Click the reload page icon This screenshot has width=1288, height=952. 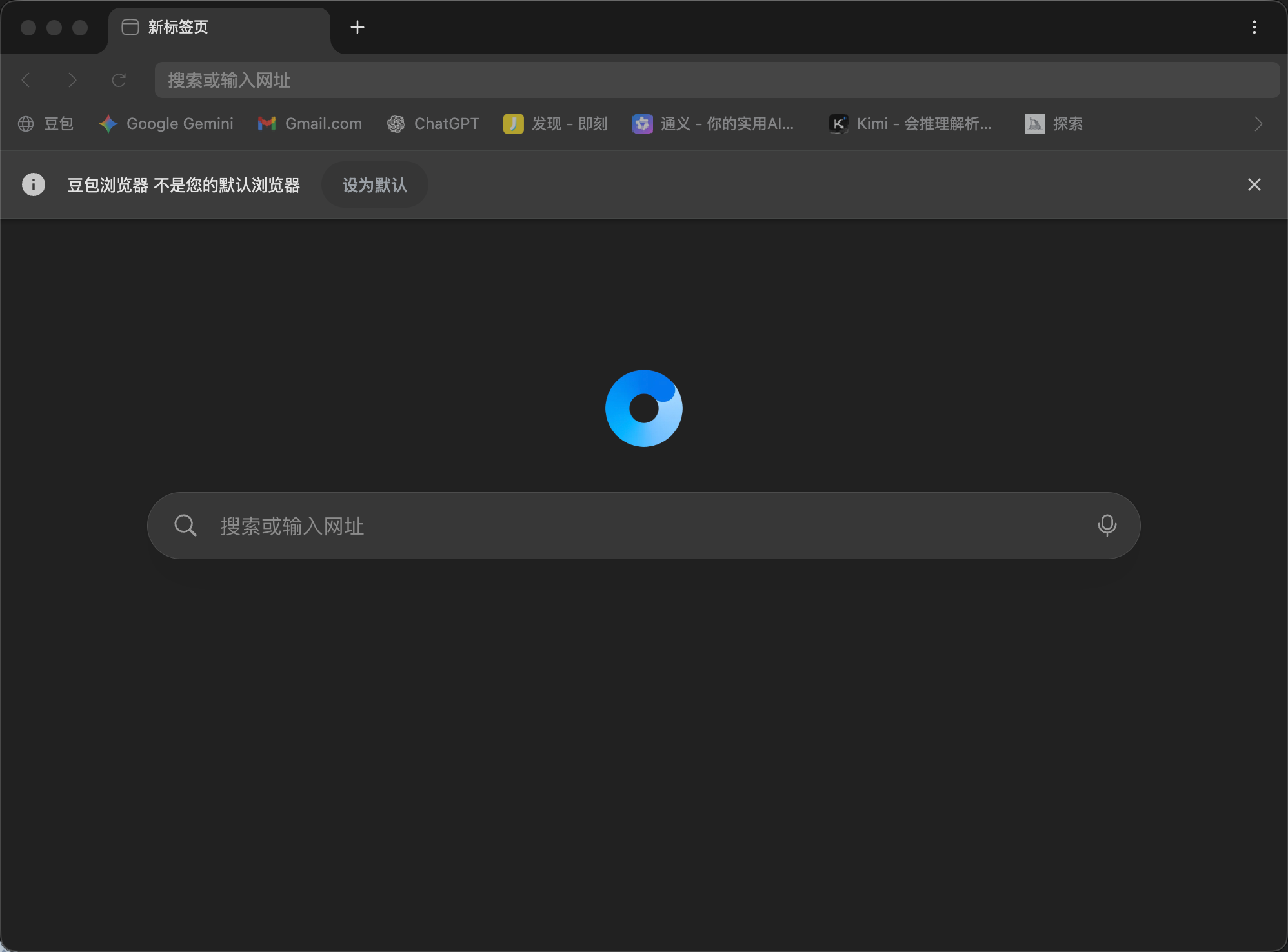[119, 80]
